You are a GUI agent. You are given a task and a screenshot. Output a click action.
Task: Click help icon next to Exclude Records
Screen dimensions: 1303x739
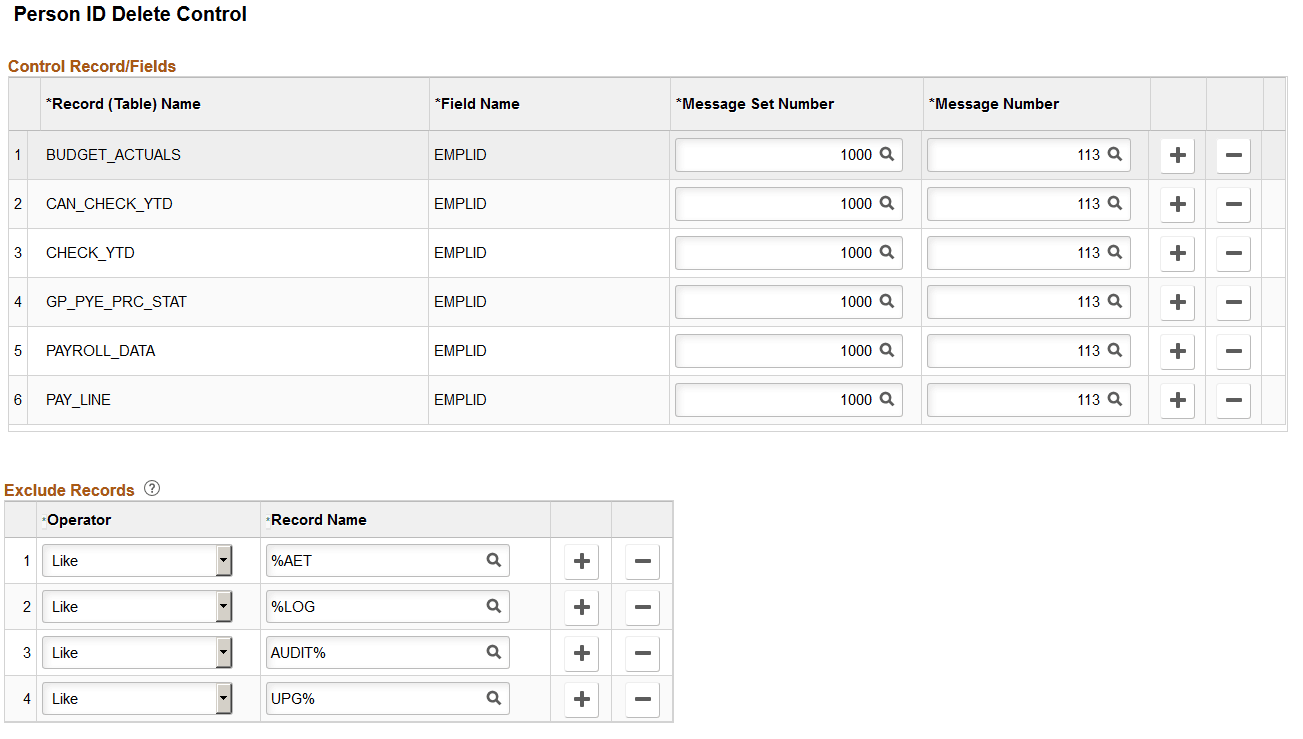(x=152, y=487)
